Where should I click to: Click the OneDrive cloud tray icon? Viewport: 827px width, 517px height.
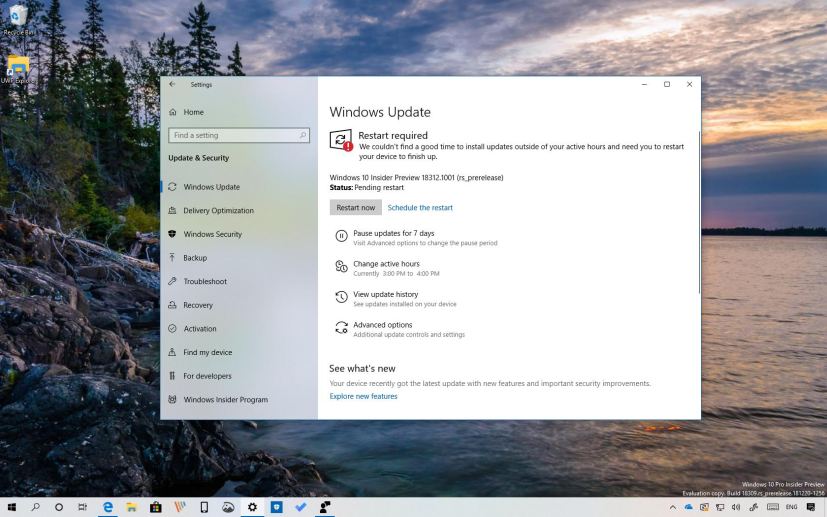click(689, 508)
